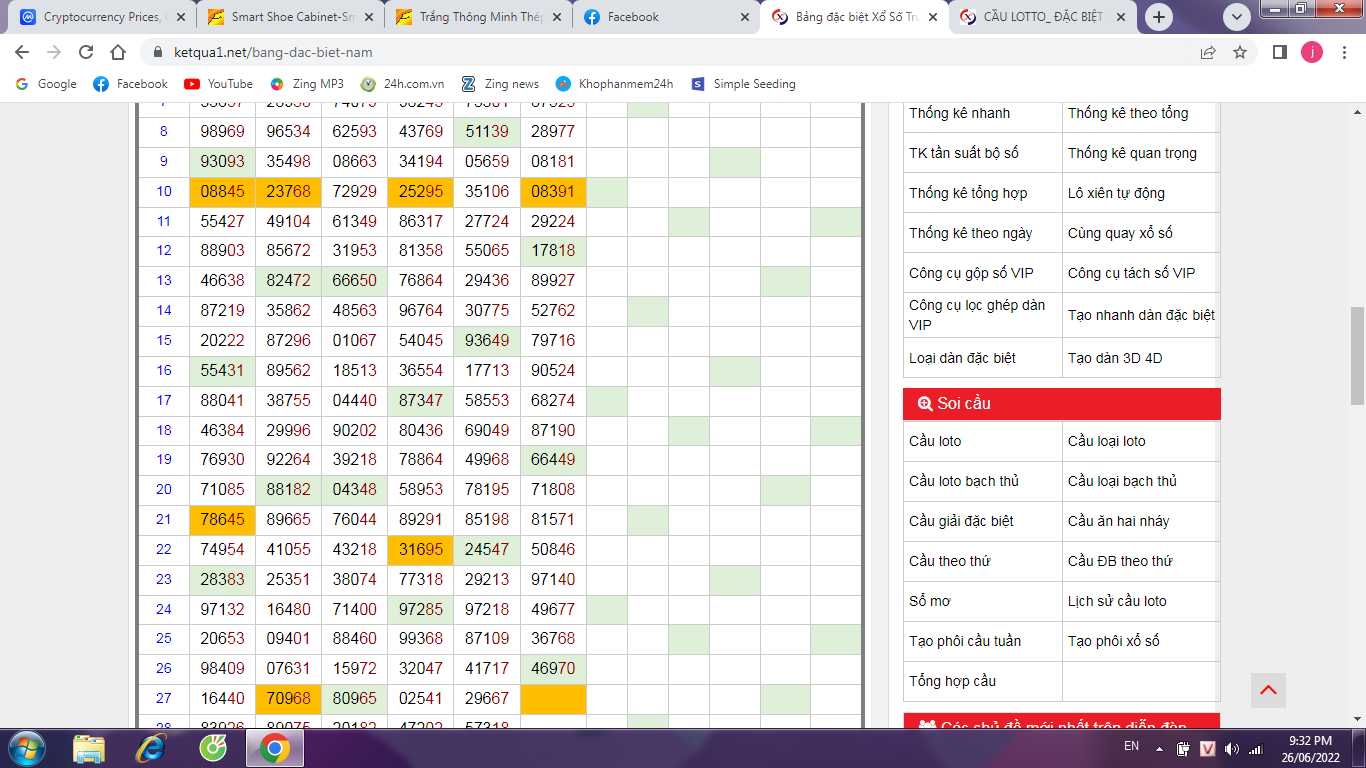Viewport: 1366px width, 768px height.
Task: Open the Thống kê nhanh link
Action: click(x=959, y=113)
